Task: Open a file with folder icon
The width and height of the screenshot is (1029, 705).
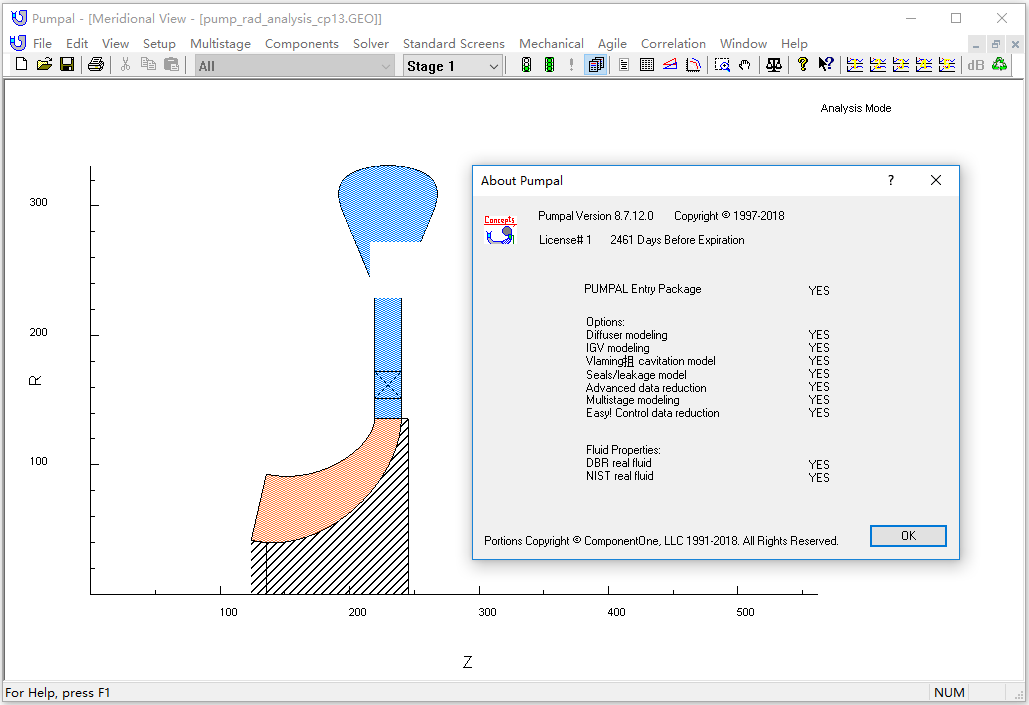Action: [x=44, y=65]
